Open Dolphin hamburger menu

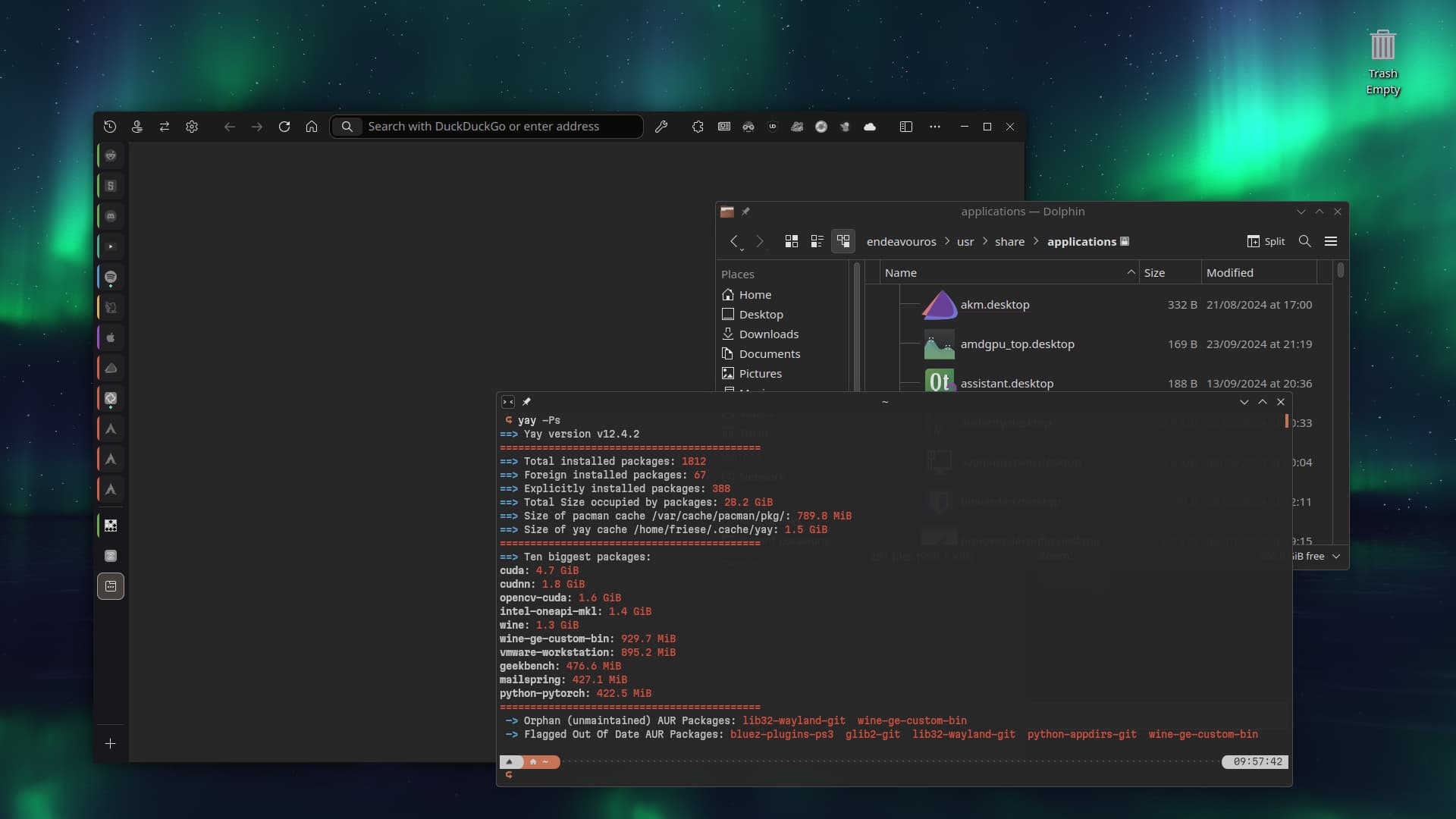[x=1330, y=241]
